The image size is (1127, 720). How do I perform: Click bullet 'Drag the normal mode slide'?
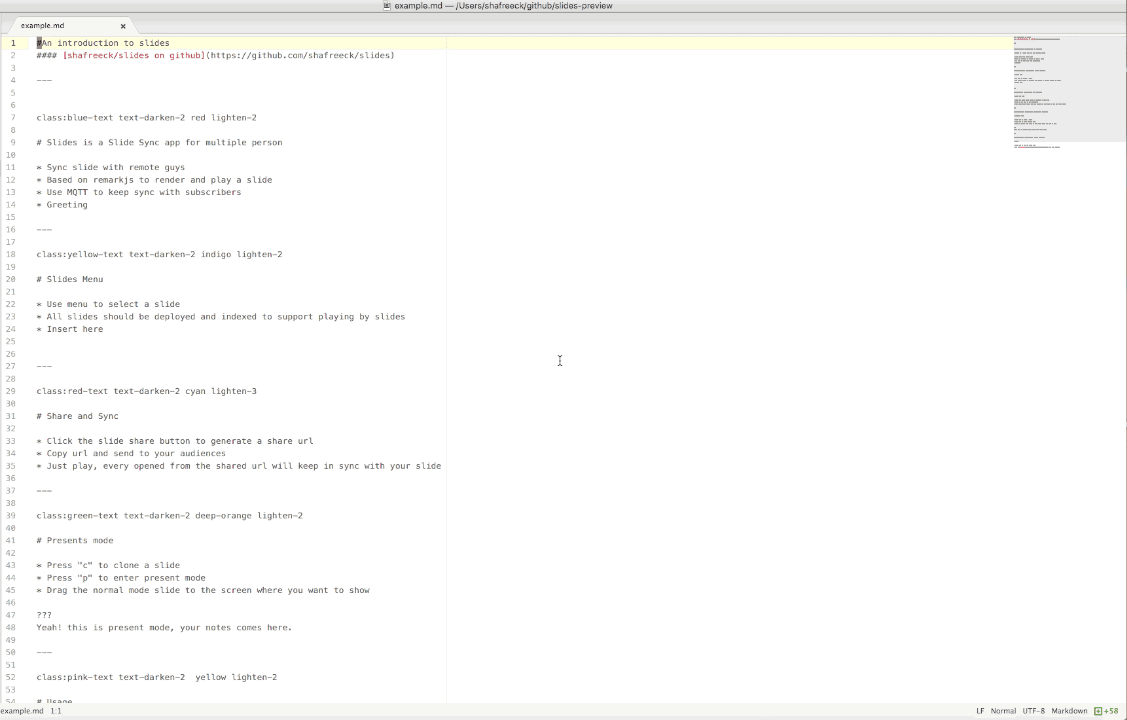coord(203,590)
